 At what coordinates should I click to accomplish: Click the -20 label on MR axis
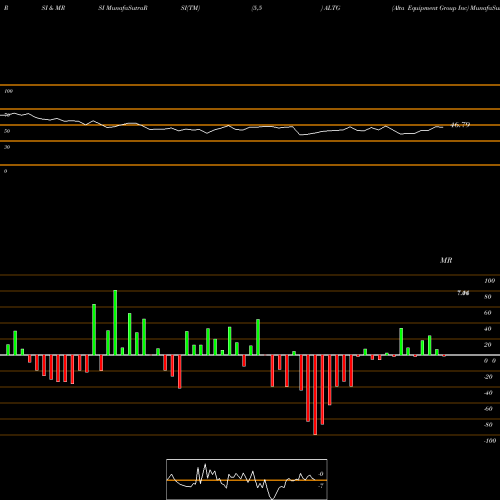point(488,377)
